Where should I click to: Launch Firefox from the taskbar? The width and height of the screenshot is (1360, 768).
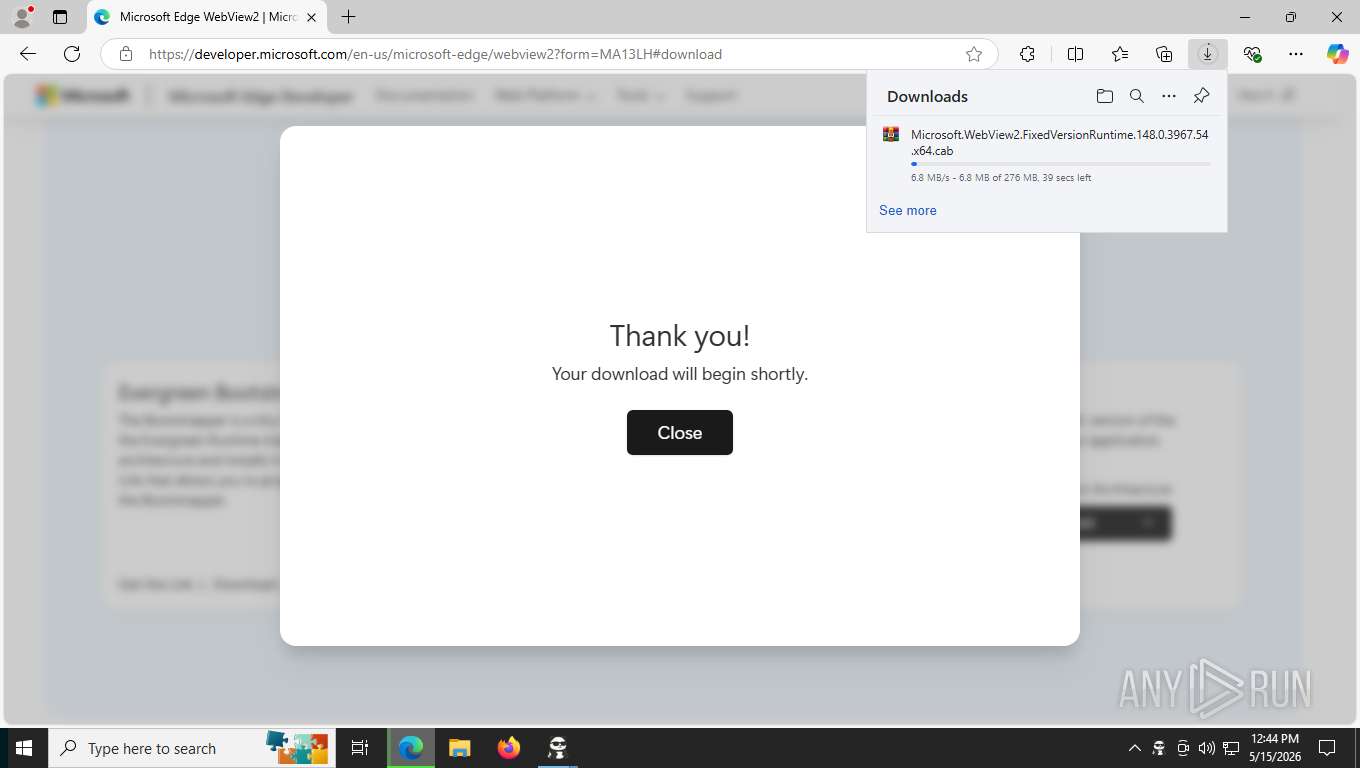tap(508, 748)
